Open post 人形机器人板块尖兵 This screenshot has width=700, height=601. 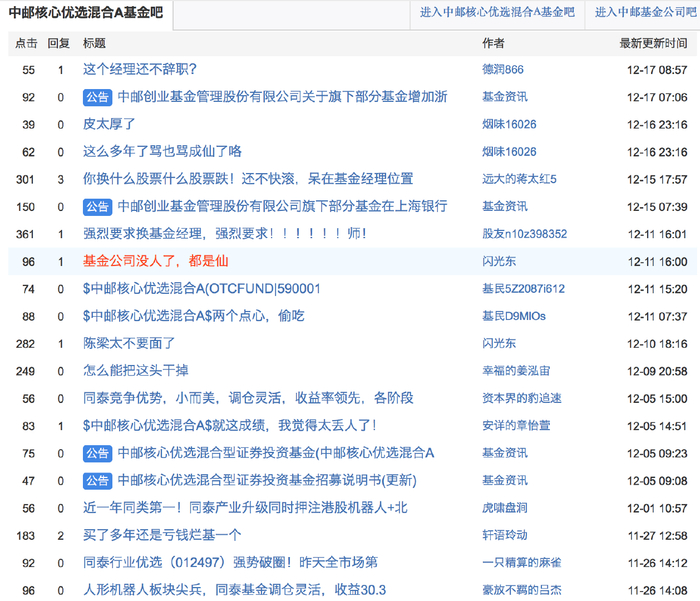coord(234,590)
